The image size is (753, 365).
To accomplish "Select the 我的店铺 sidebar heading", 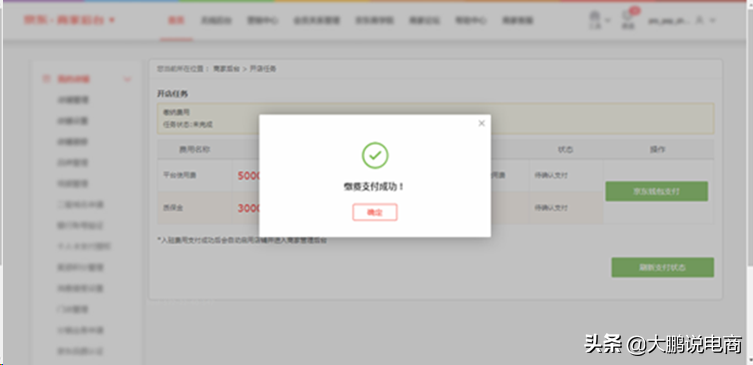I will click(x=73, y=79).
